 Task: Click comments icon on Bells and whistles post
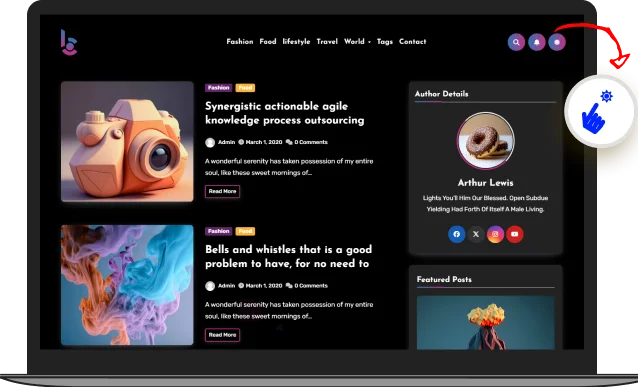pyautogui.click(x=289, y=286)
